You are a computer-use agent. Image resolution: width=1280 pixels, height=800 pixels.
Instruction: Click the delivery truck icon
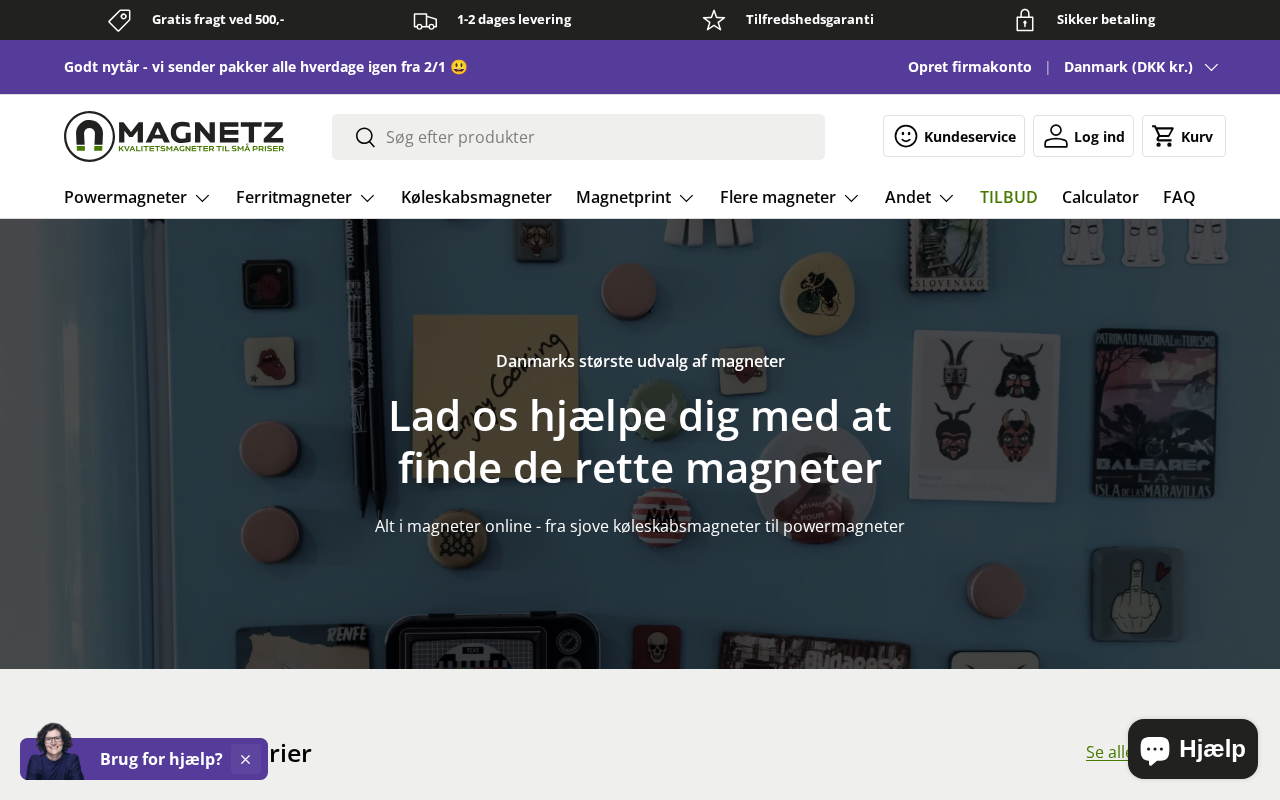tap(425, 20)
